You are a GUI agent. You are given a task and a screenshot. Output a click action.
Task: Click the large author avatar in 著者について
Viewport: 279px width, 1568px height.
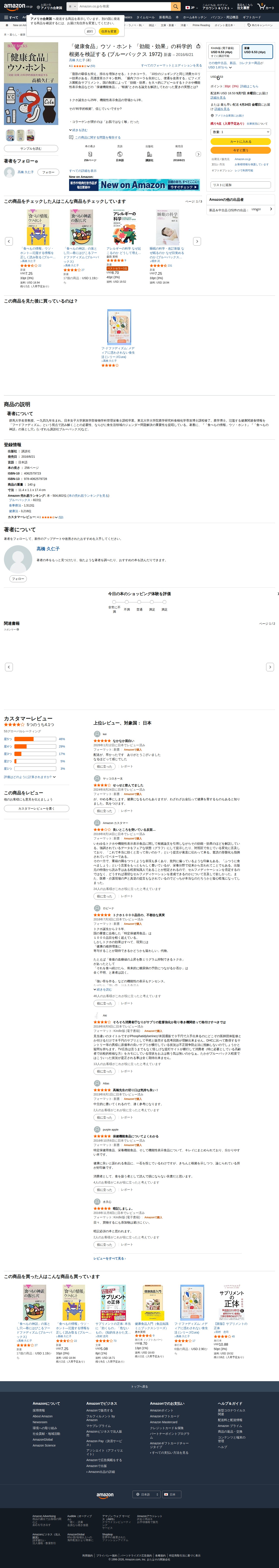(18, 559)
